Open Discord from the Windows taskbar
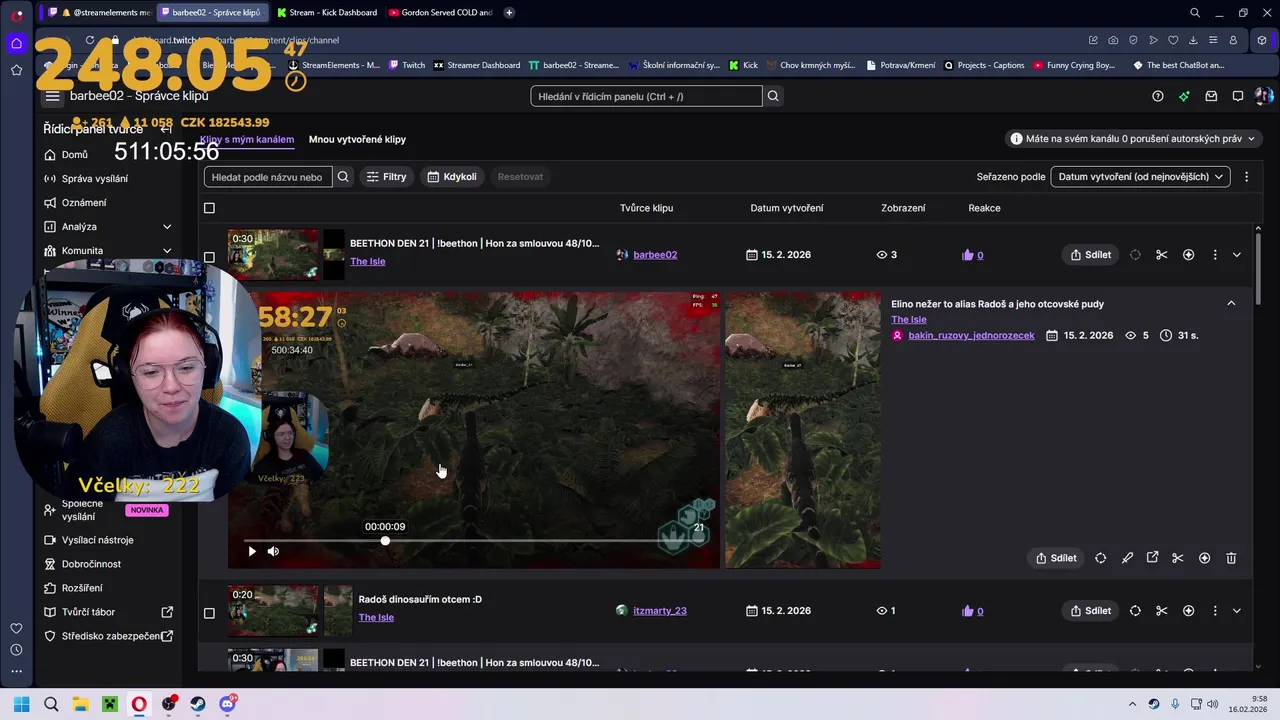Viewport: 1280px width, 720px height. tap(227, 704)
